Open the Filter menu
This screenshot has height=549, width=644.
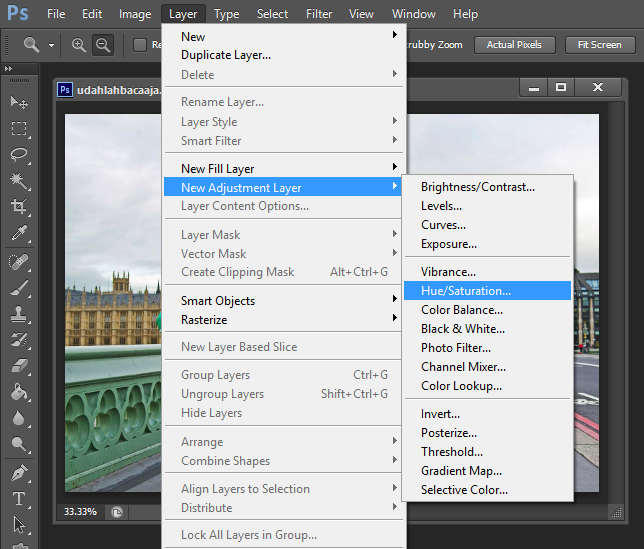pos(319,14)
